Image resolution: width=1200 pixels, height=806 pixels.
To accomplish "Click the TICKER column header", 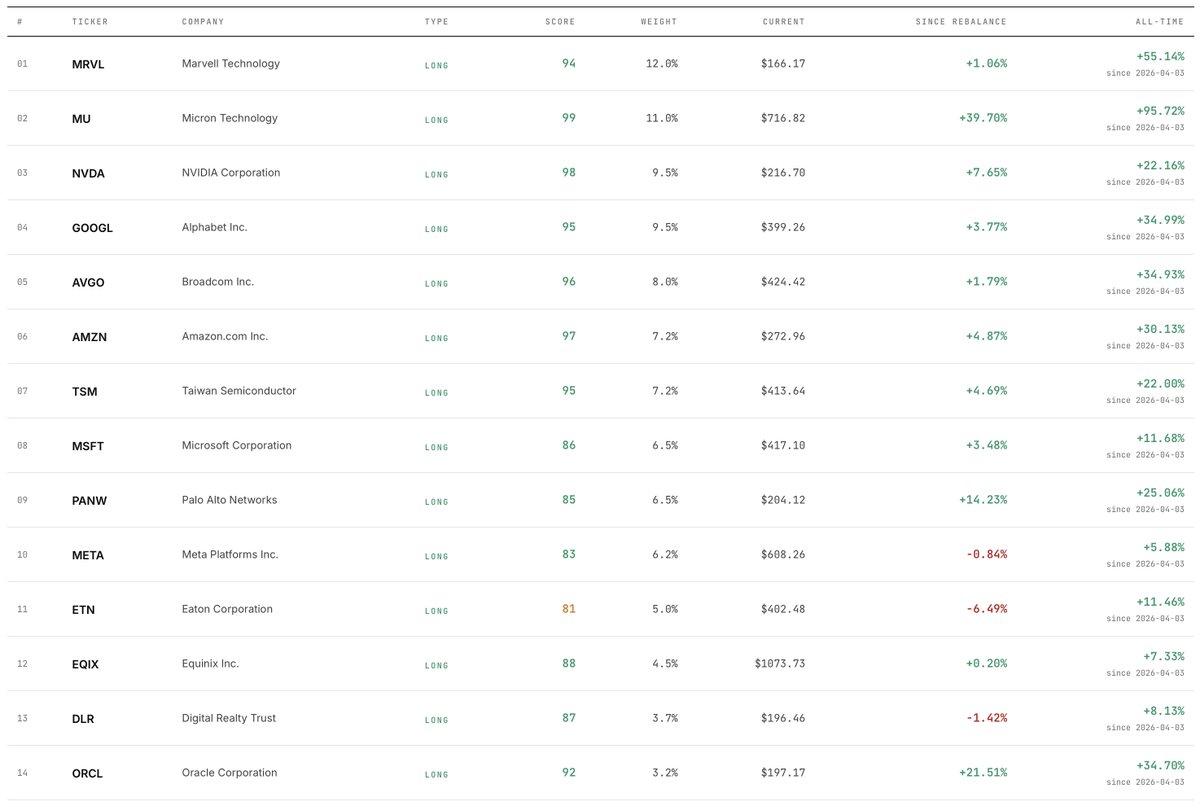I will pyautogui.click(x=90, y=21).
